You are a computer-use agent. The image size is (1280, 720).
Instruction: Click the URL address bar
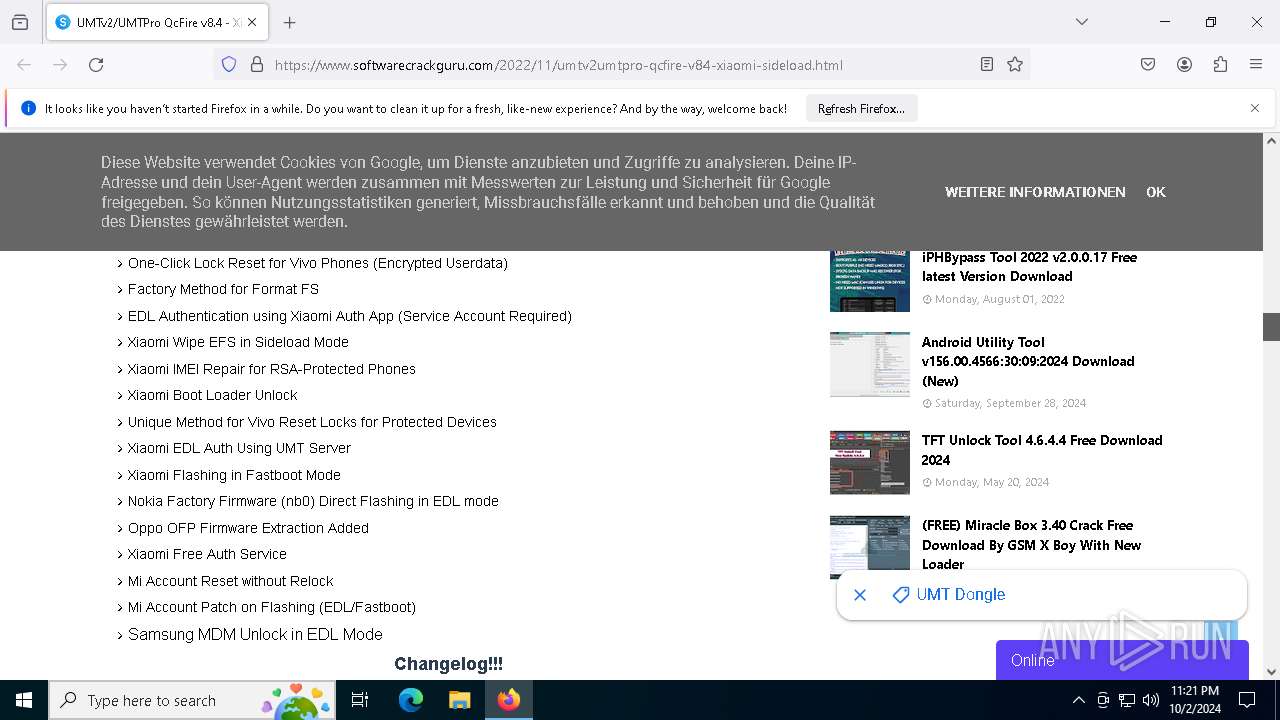(x=620, y=64)
